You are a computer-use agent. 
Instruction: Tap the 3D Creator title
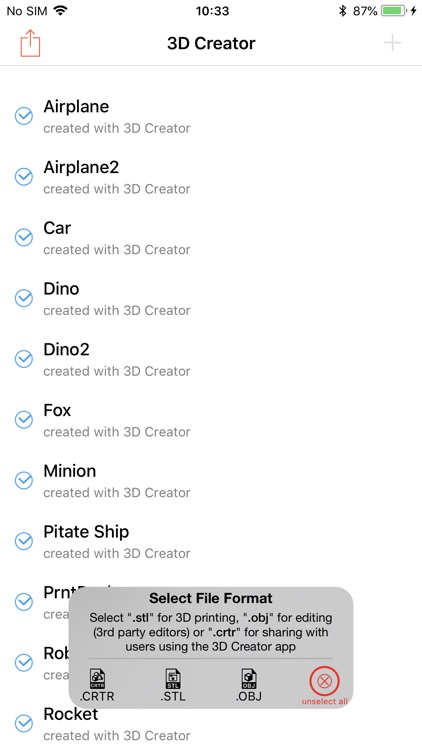pos(211,43)
